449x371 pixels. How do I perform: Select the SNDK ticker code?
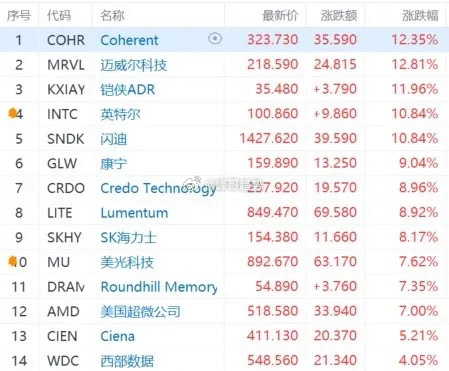coord(66,139)
